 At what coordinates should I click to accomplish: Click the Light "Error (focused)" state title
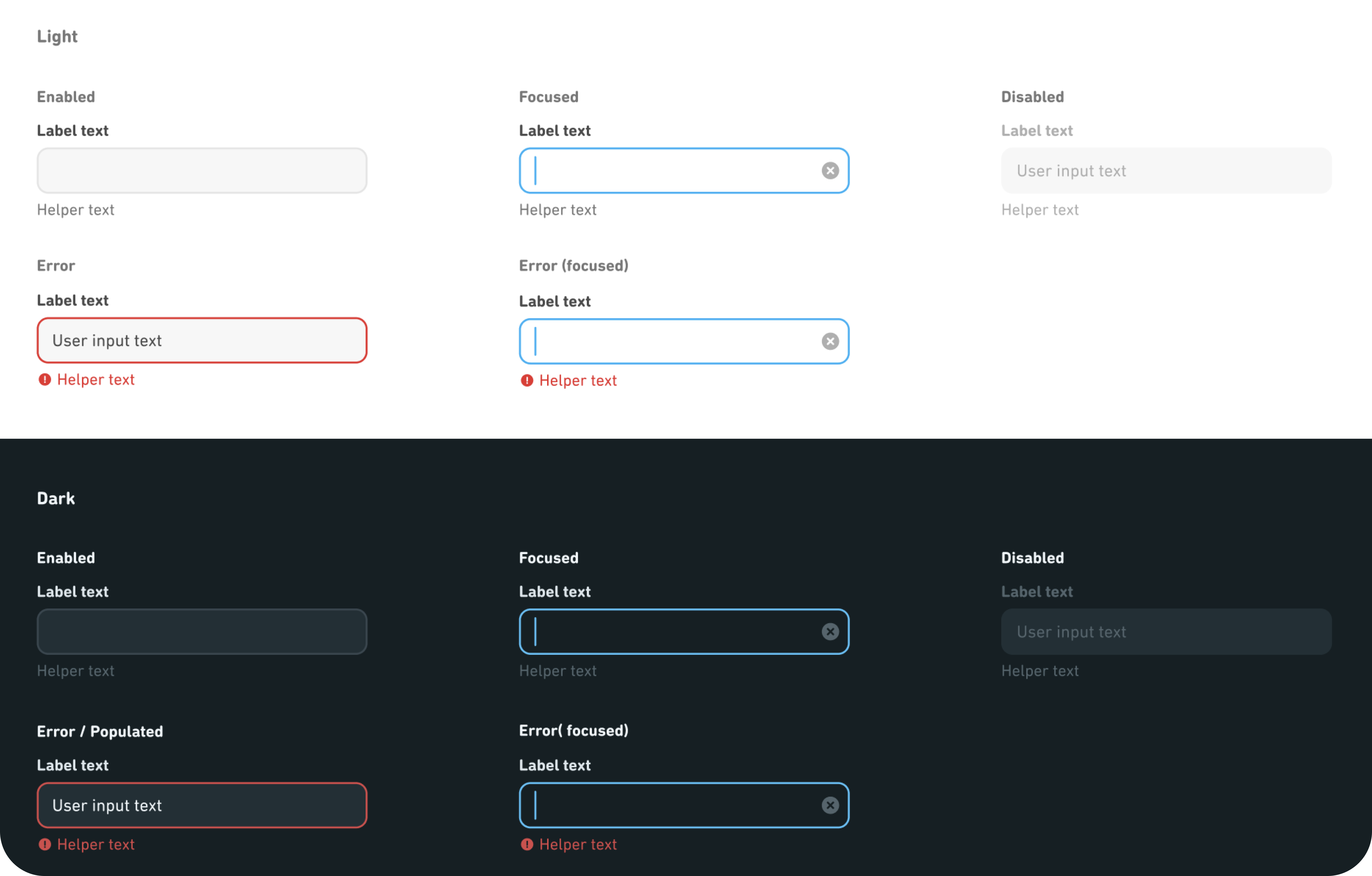pyautogui.click(x=574, y=266)
